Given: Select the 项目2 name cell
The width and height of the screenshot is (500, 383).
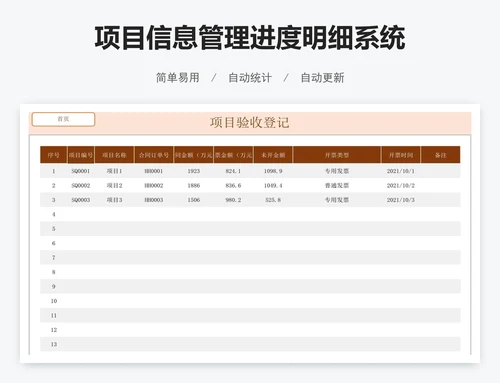Looking at the screenshot, I should tap(114, 185).
